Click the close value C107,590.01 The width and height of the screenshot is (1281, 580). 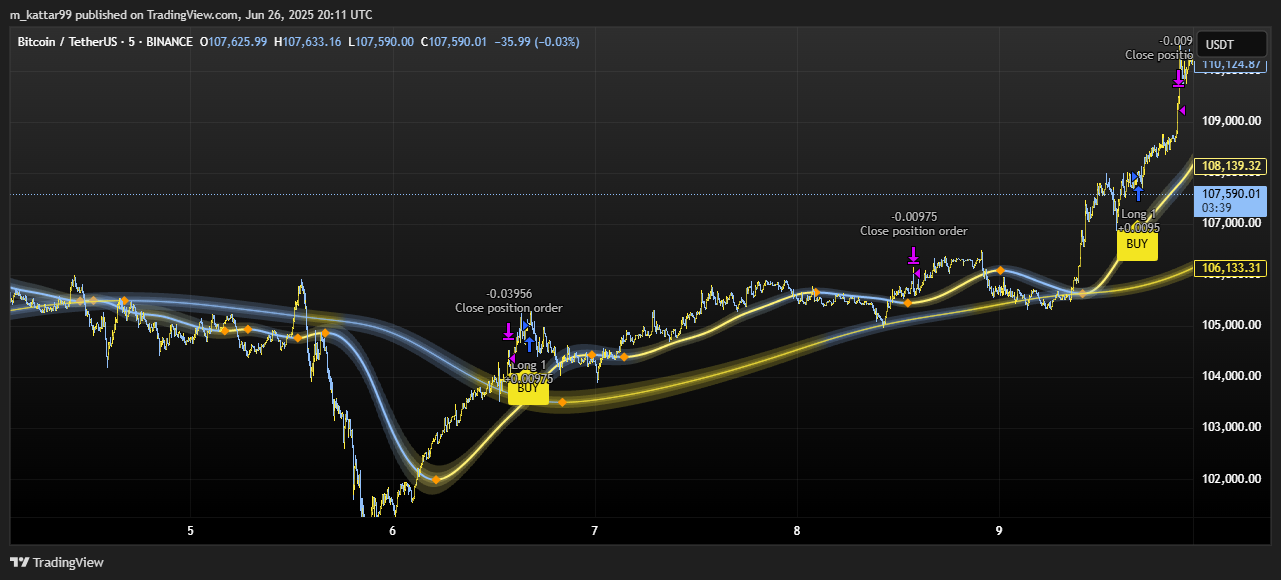pyautogui.click(x=454, y=42)
